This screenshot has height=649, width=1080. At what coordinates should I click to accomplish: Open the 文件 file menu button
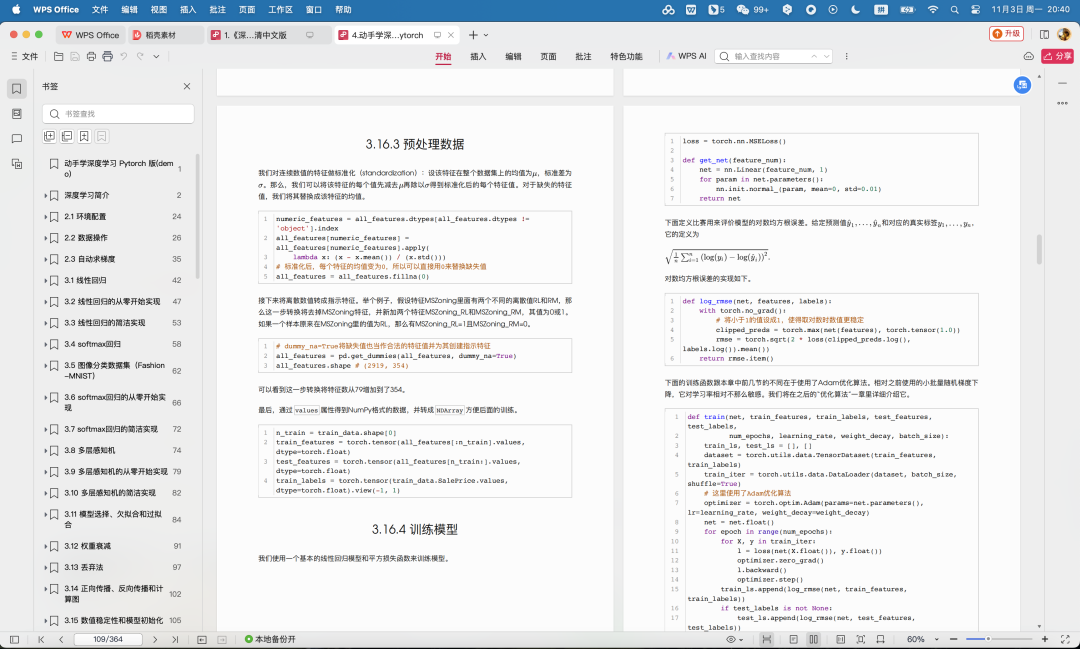coord(24,56)
